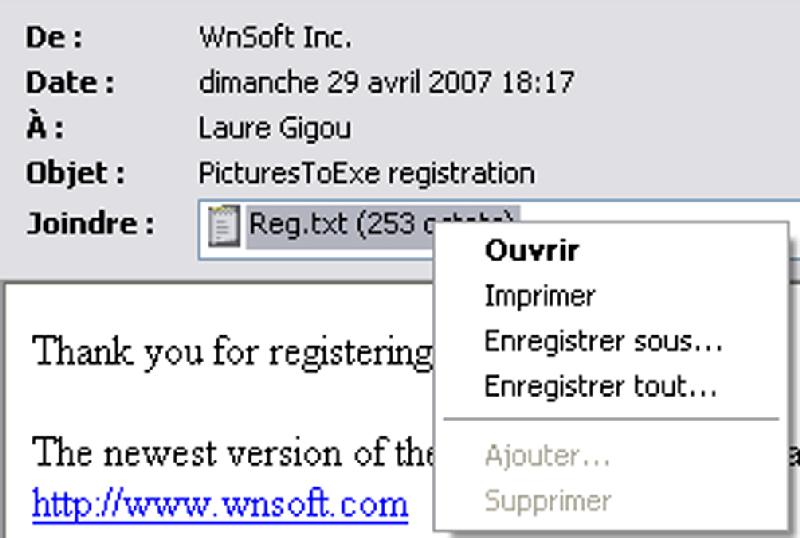Image resolution: width=800 pixels, height=538 pixels.
Task: Select Enregistrer sous... menu entry
Action: coord(603,341)
